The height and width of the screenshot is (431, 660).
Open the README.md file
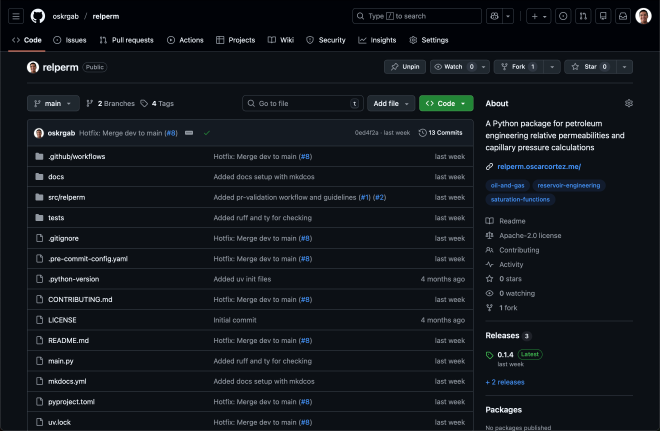point(68,341)
